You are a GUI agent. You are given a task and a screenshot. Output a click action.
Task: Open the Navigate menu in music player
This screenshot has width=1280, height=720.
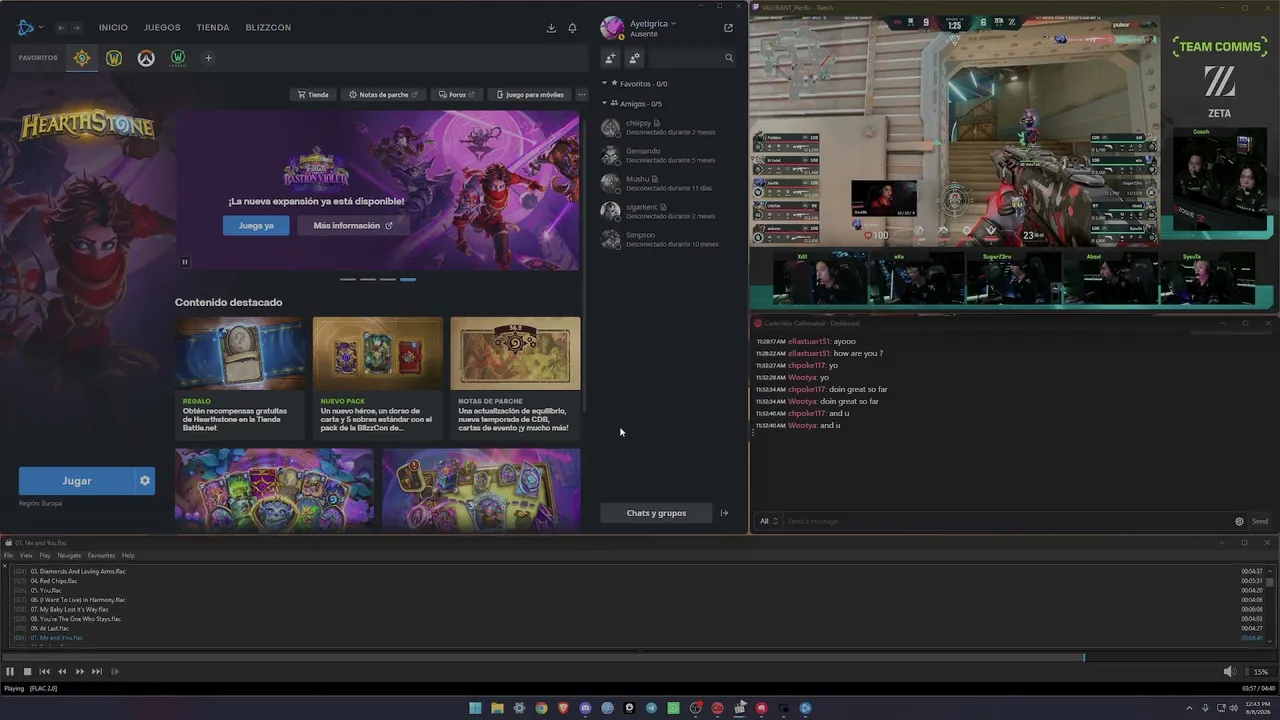tap(69, 555)
